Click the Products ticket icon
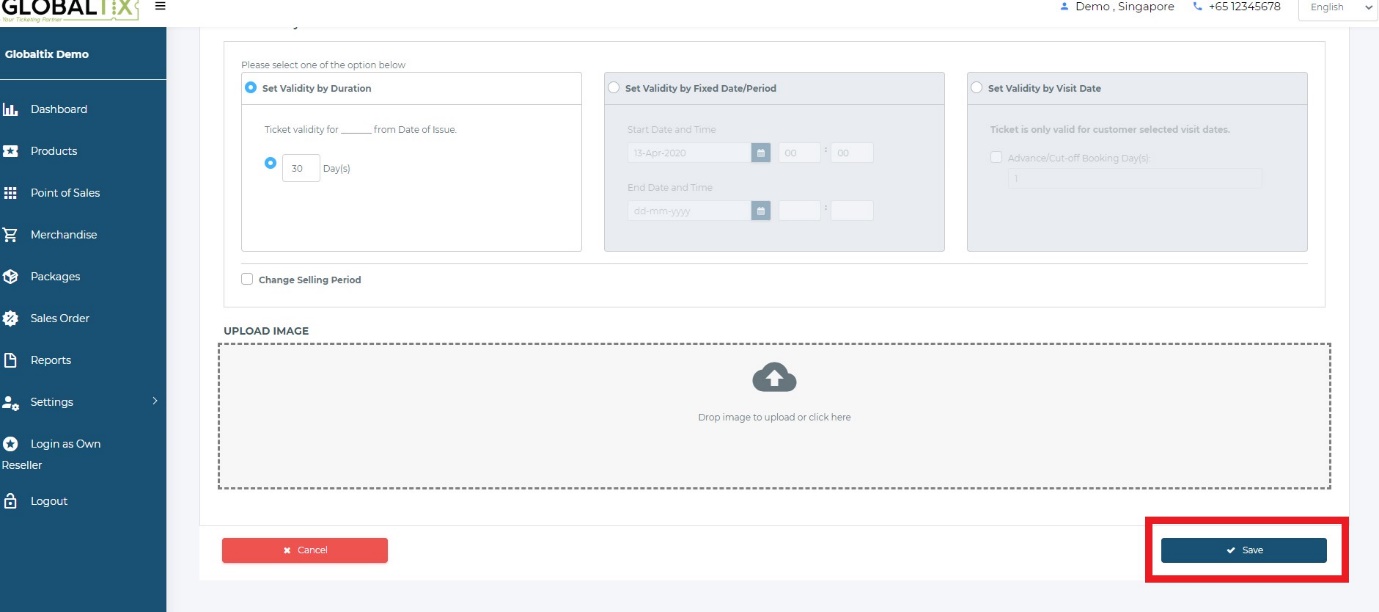 [11, 151]
